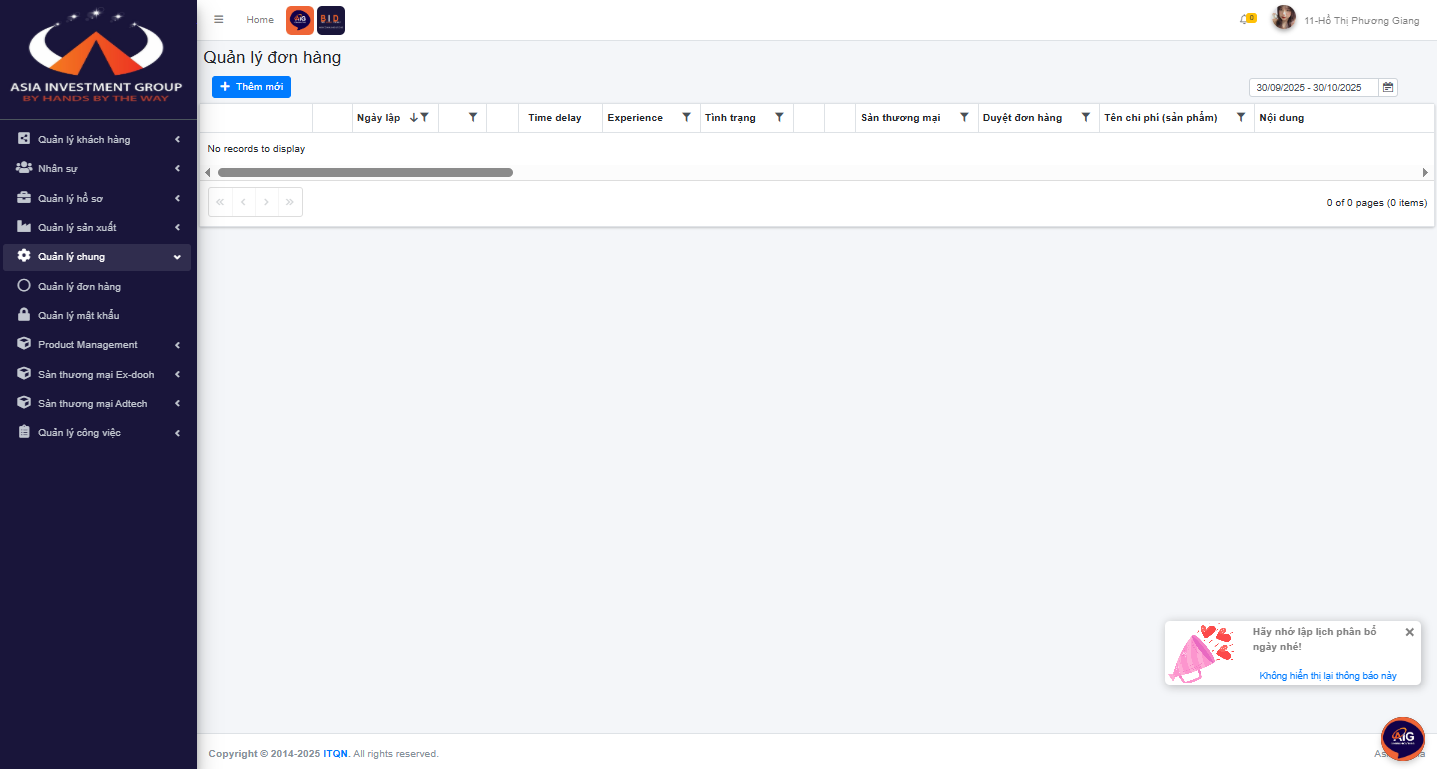Viewport: 1437px width, 769px height.
Task: Click filter icon on Ngày lập column
Action: pyautogui.click(x=425, y=118)
